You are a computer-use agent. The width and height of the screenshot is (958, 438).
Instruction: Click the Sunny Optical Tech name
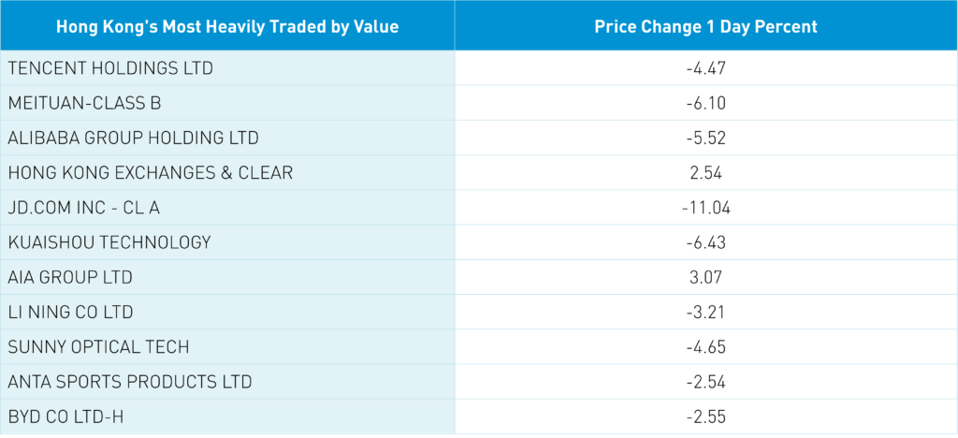98,347
